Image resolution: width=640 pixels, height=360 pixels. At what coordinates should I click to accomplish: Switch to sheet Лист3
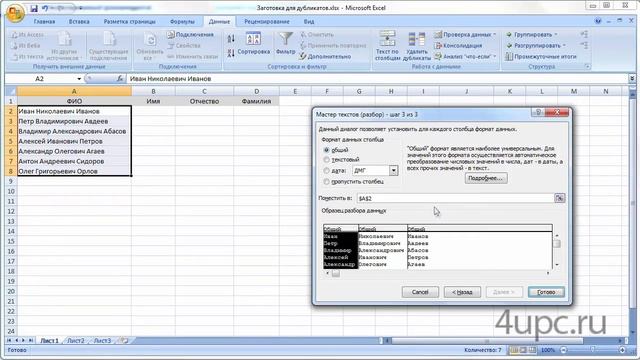click(102, 340)
